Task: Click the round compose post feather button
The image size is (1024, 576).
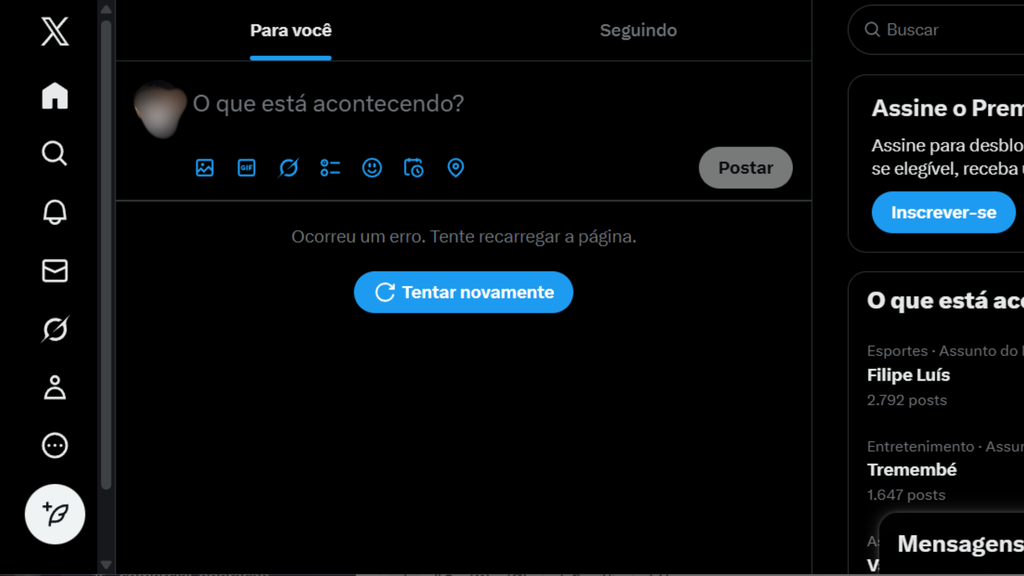Action: tap(55, 514)
